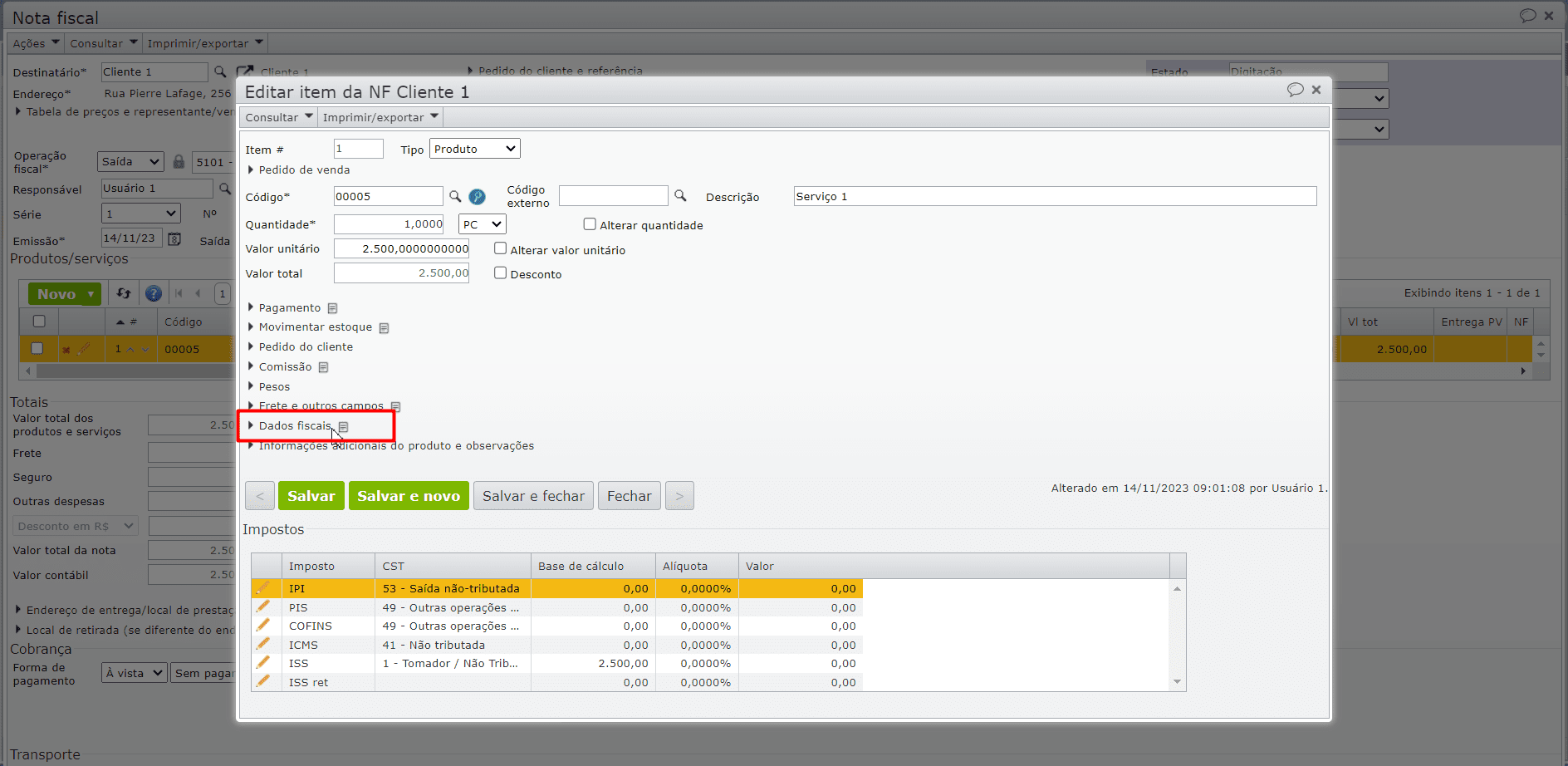Click the pencil edit icon in ISS row
This screenshot has width=1568, height=766.
tap(263, 663)
